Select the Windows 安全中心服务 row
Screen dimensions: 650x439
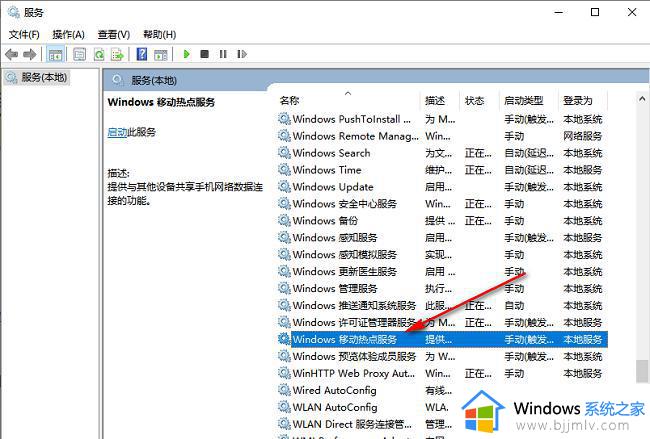click(442, 204)
